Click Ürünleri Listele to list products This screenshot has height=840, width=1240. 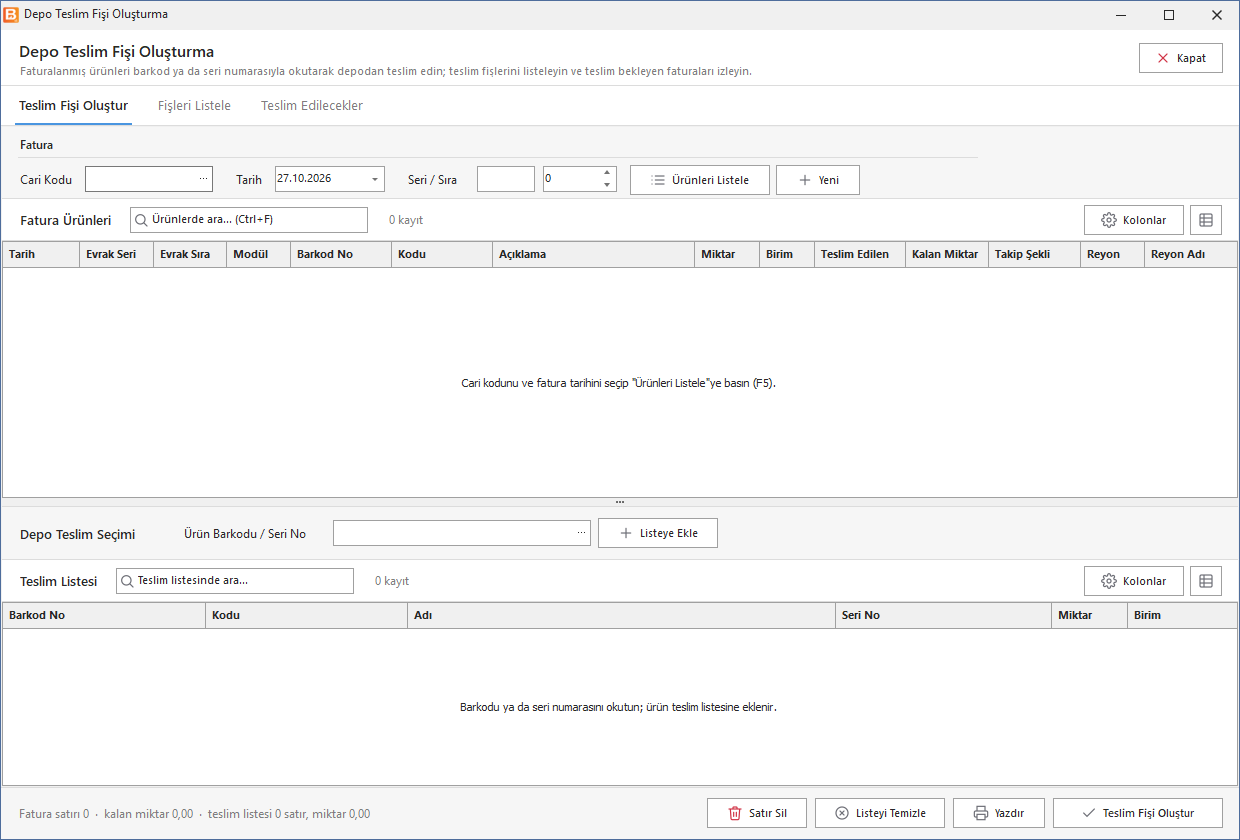click(699, 180)
